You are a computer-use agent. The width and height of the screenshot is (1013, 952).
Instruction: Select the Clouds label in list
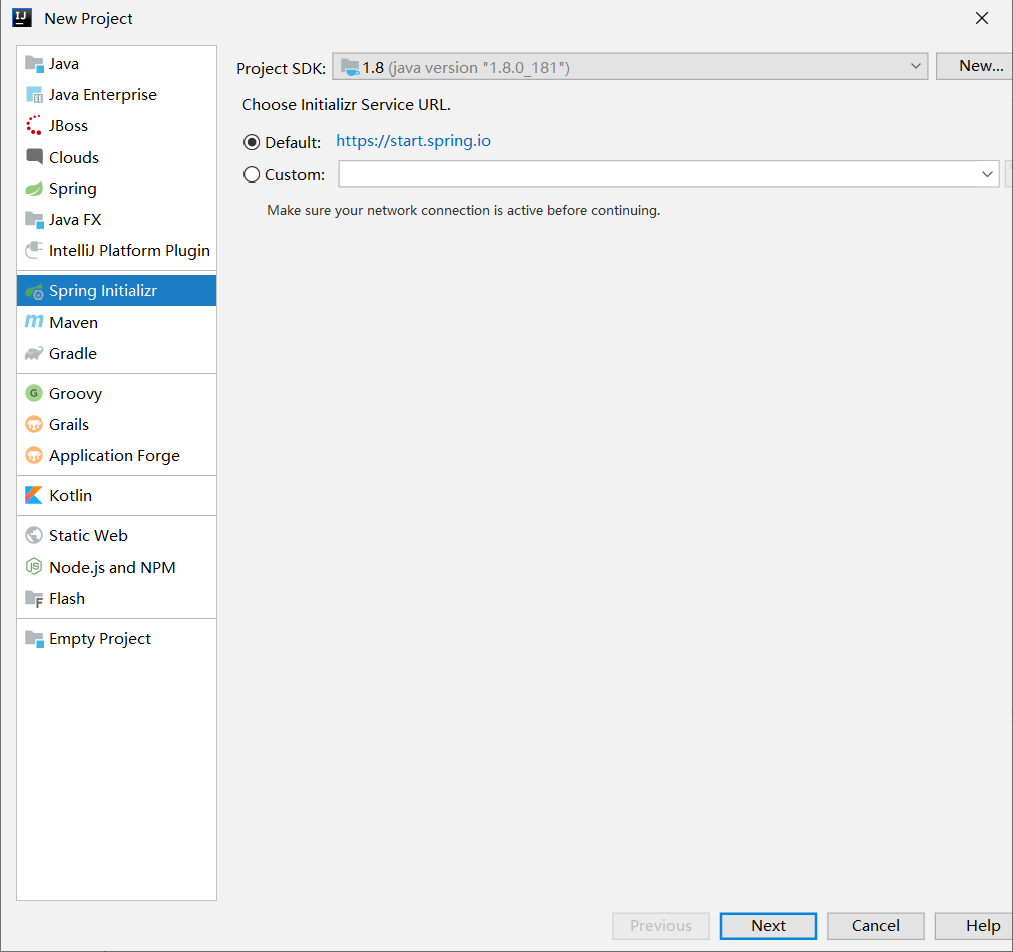pos(74,157)
